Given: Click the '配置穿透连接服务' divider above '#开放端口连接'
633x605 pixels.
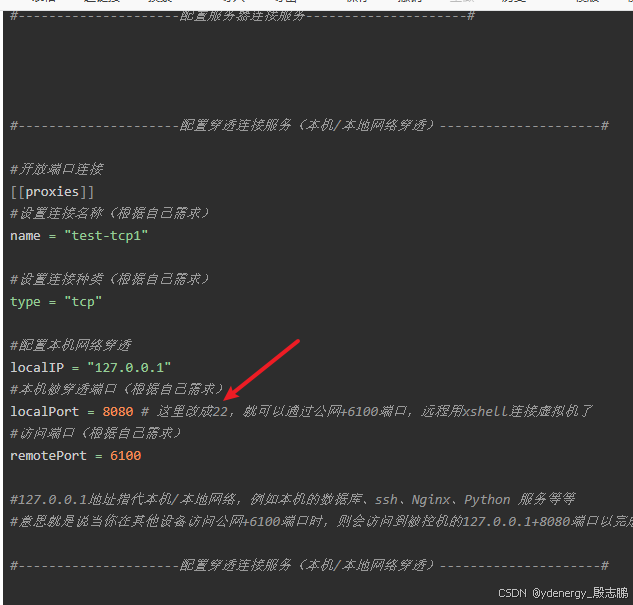Looking at the screenshot, I should (309, 125).
